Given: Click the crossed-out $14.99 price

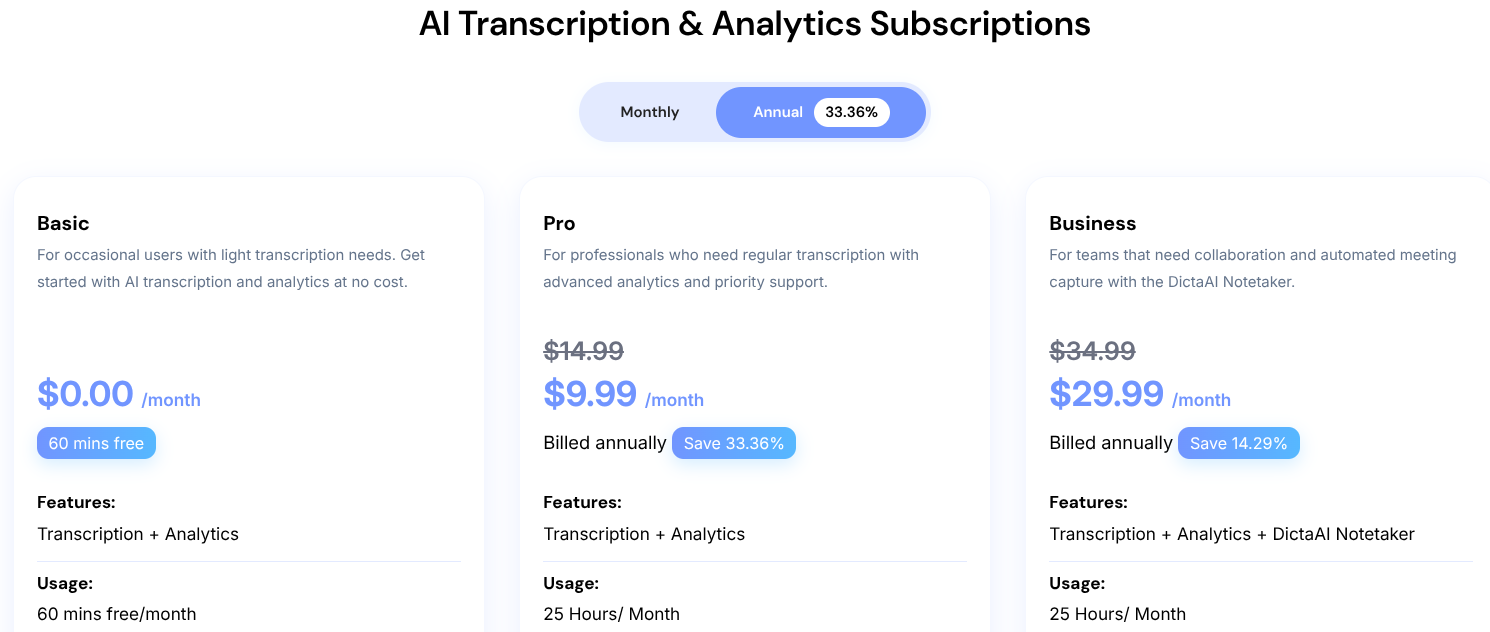Looking at the screenshot, I should click(583, 350).
